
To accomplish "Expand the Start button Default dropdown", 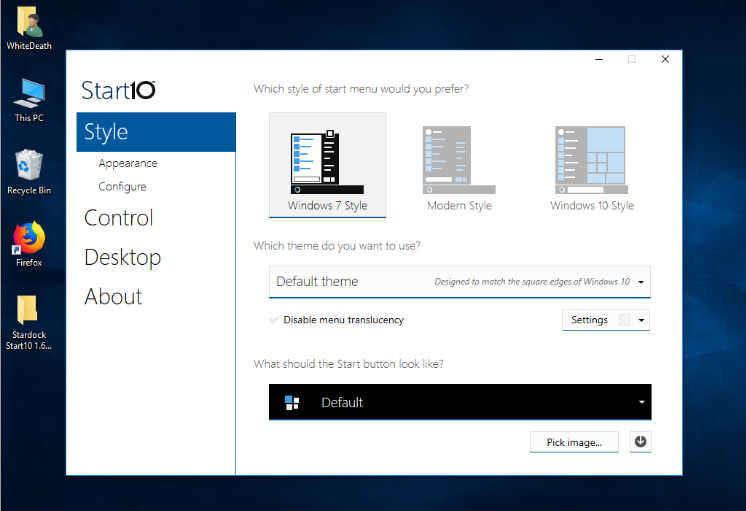I will [x=460, y=402].
